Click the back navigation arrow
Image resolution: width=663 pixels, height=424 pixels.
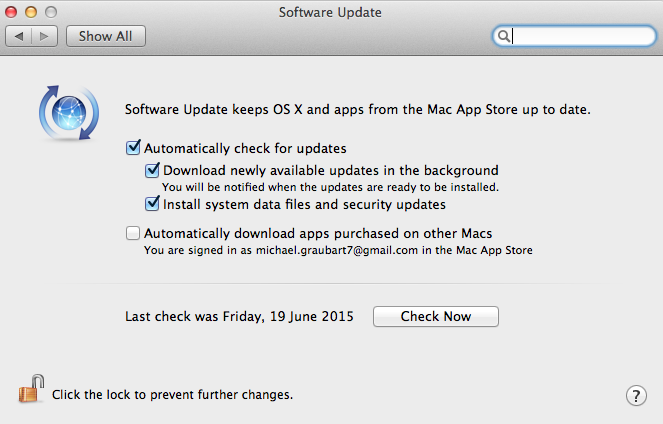coord(20,36)
